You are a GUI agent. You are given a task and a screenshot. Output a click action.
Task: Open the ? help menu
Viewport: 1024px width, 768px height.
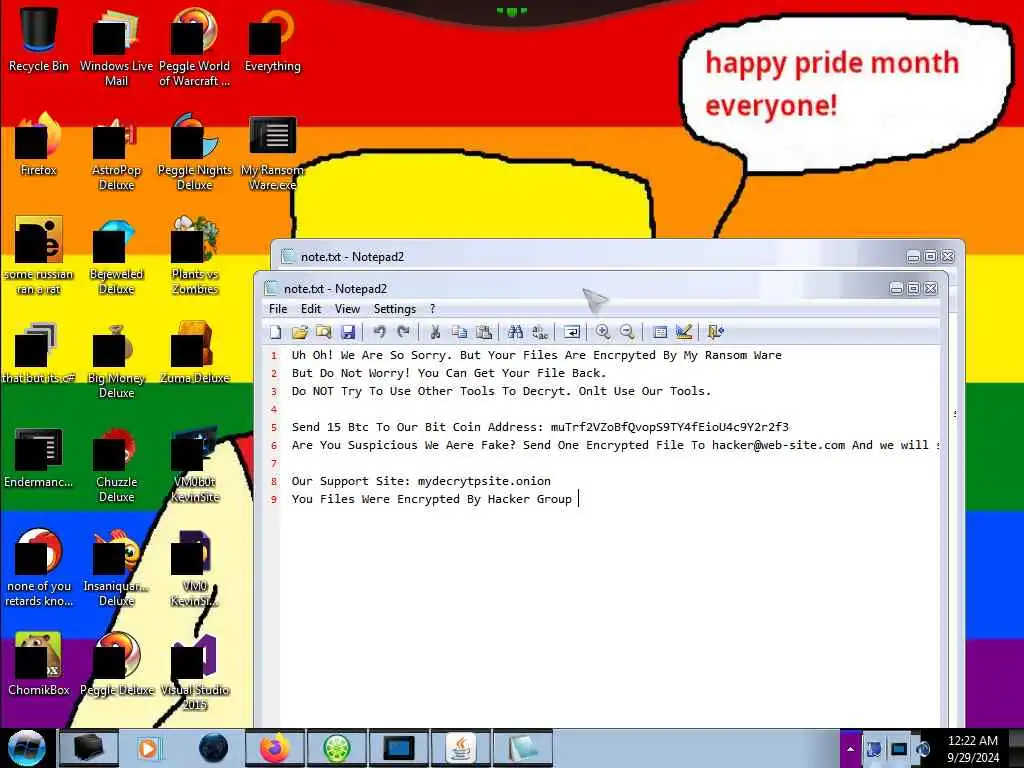[432, 309]
